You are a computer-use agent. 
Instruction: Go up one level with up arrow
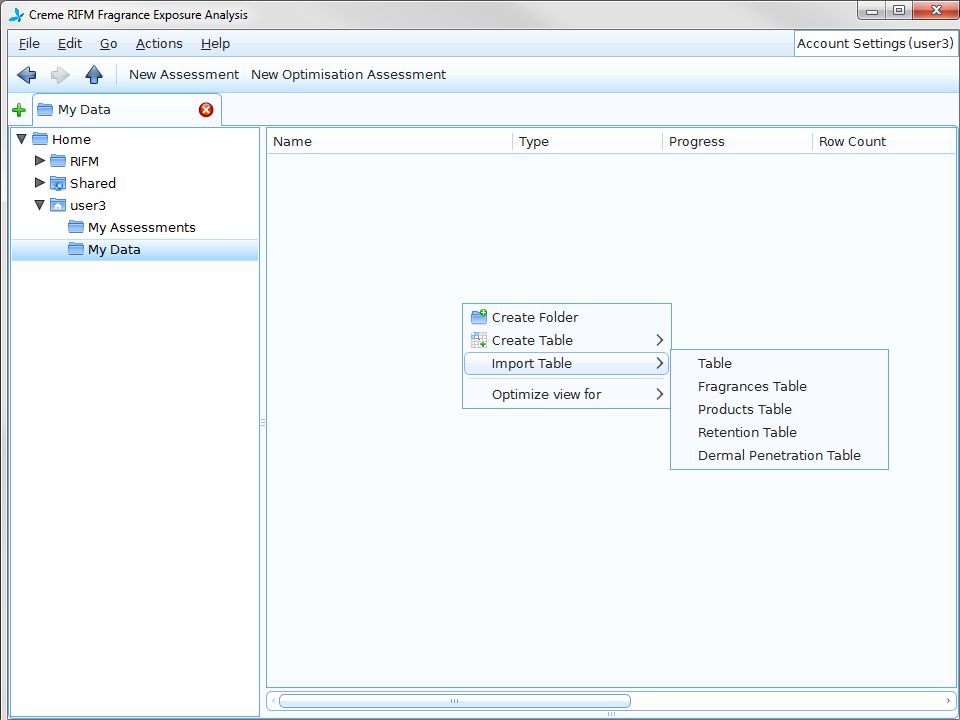[94, 75]
